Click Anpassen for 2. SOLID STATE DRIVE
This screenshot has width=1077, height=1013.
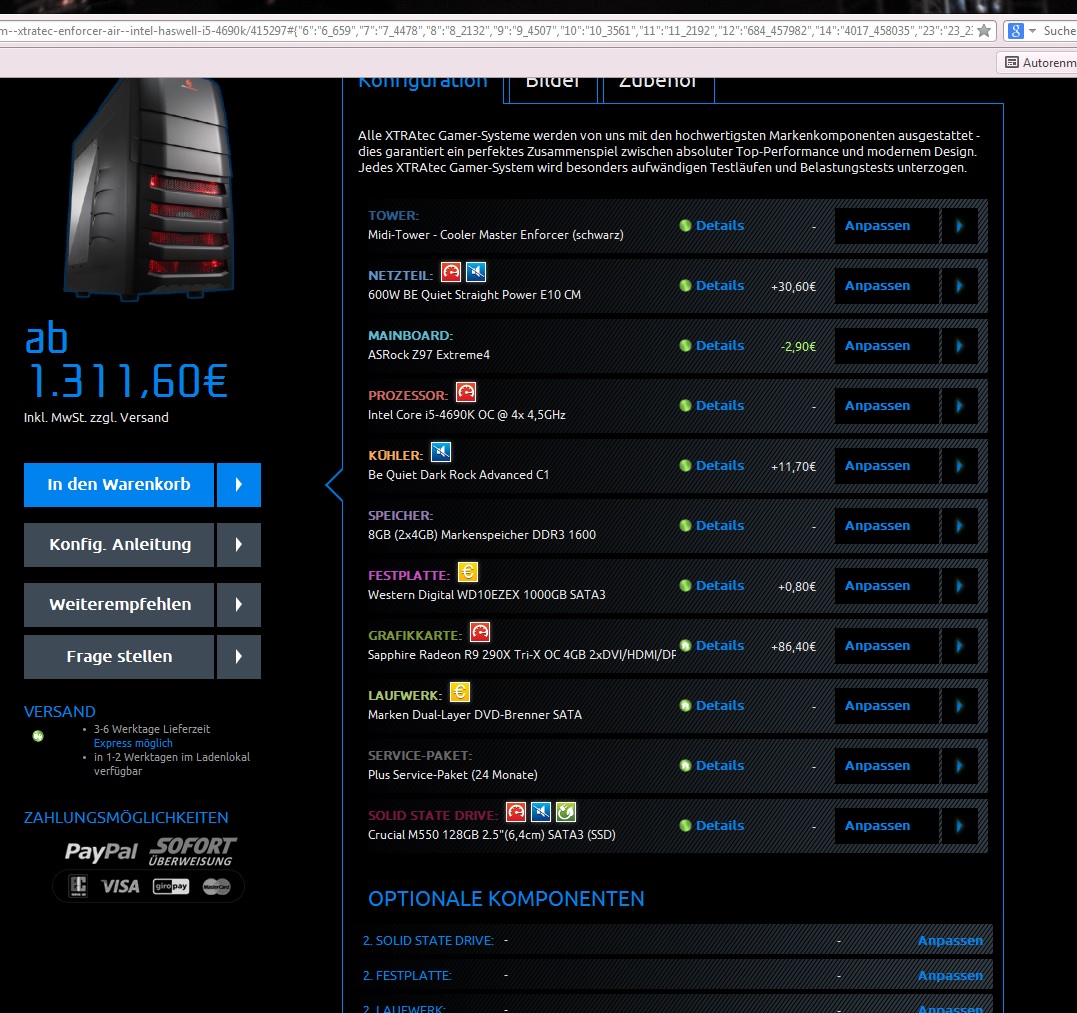951,940
